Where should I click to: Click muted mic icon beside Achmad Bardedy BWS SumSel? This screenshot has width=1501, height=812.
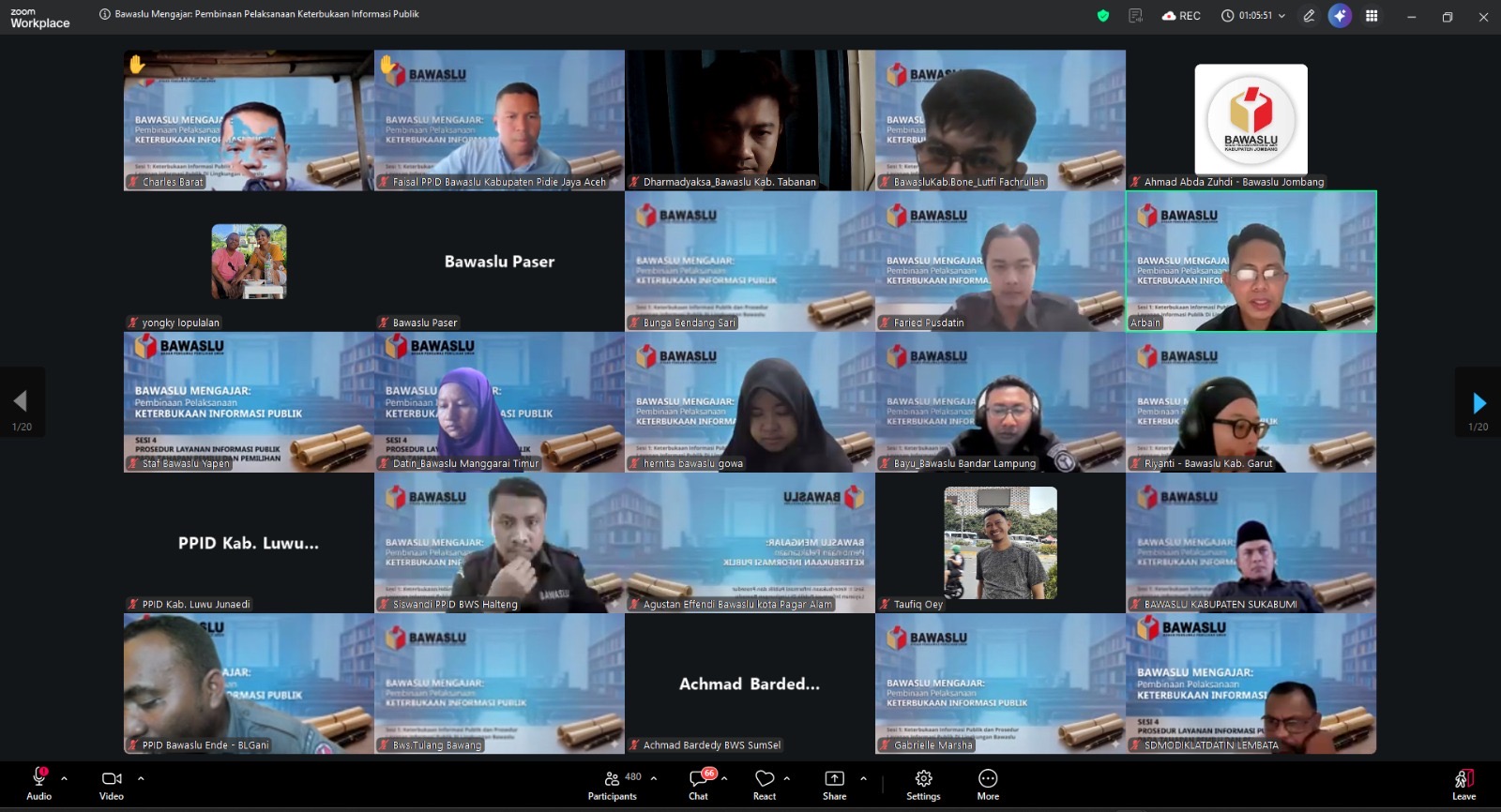click(x=634, y=745)
